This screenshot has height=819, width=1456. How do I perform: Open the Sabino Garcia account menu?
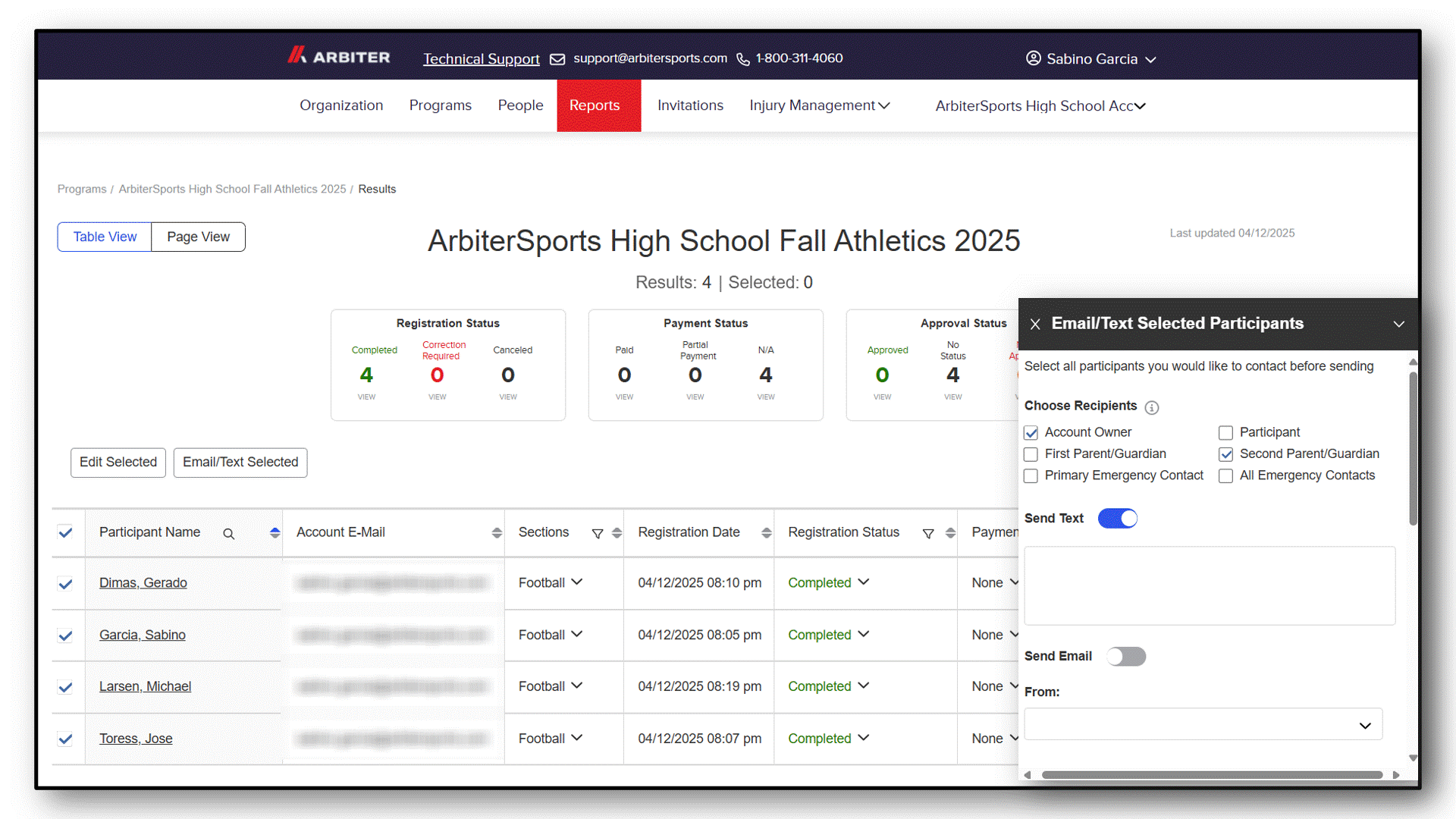click(x=1090, y=59)
